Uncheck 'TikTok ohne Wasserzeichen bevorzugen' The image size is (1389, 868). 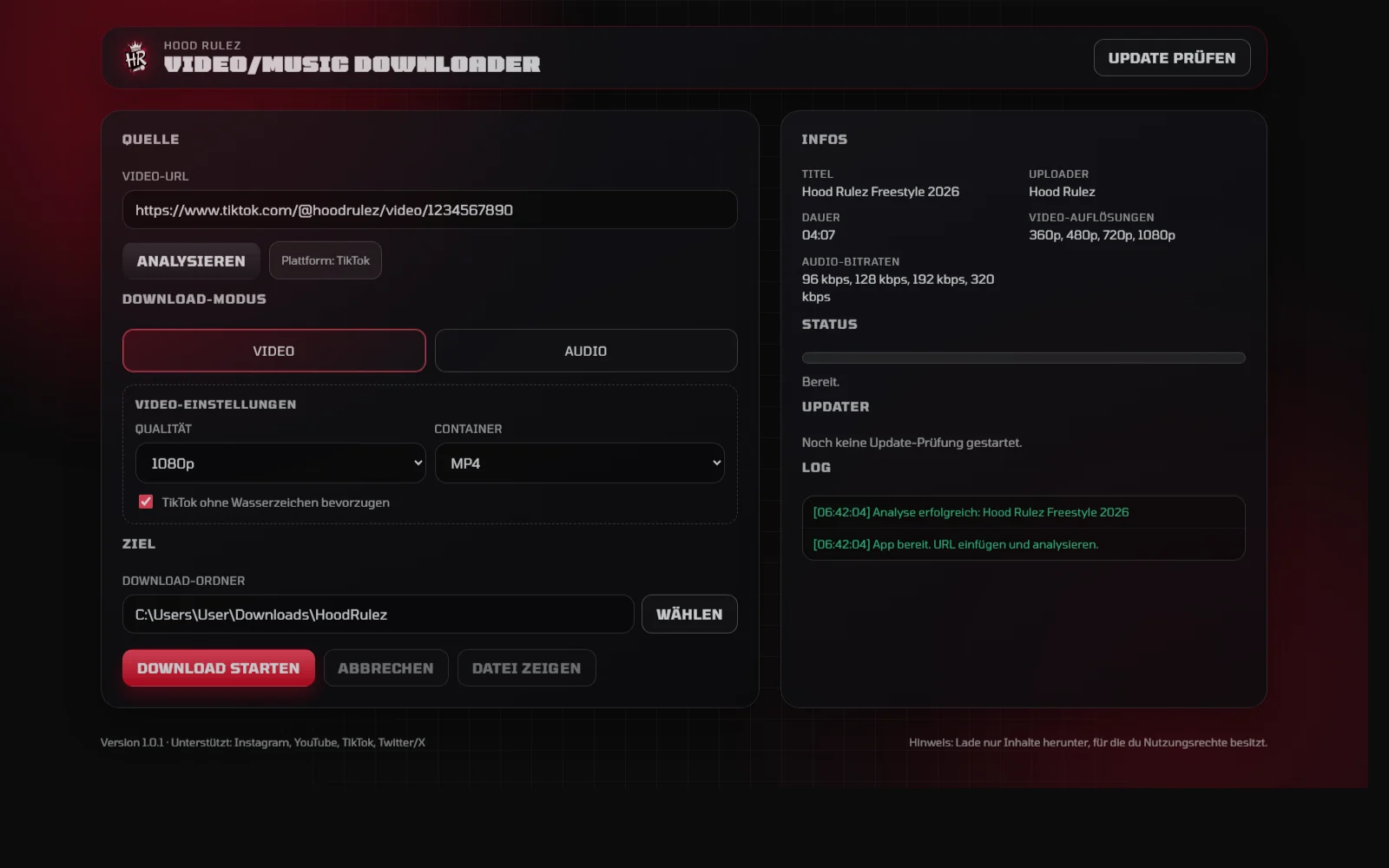(x=145, y=502)
